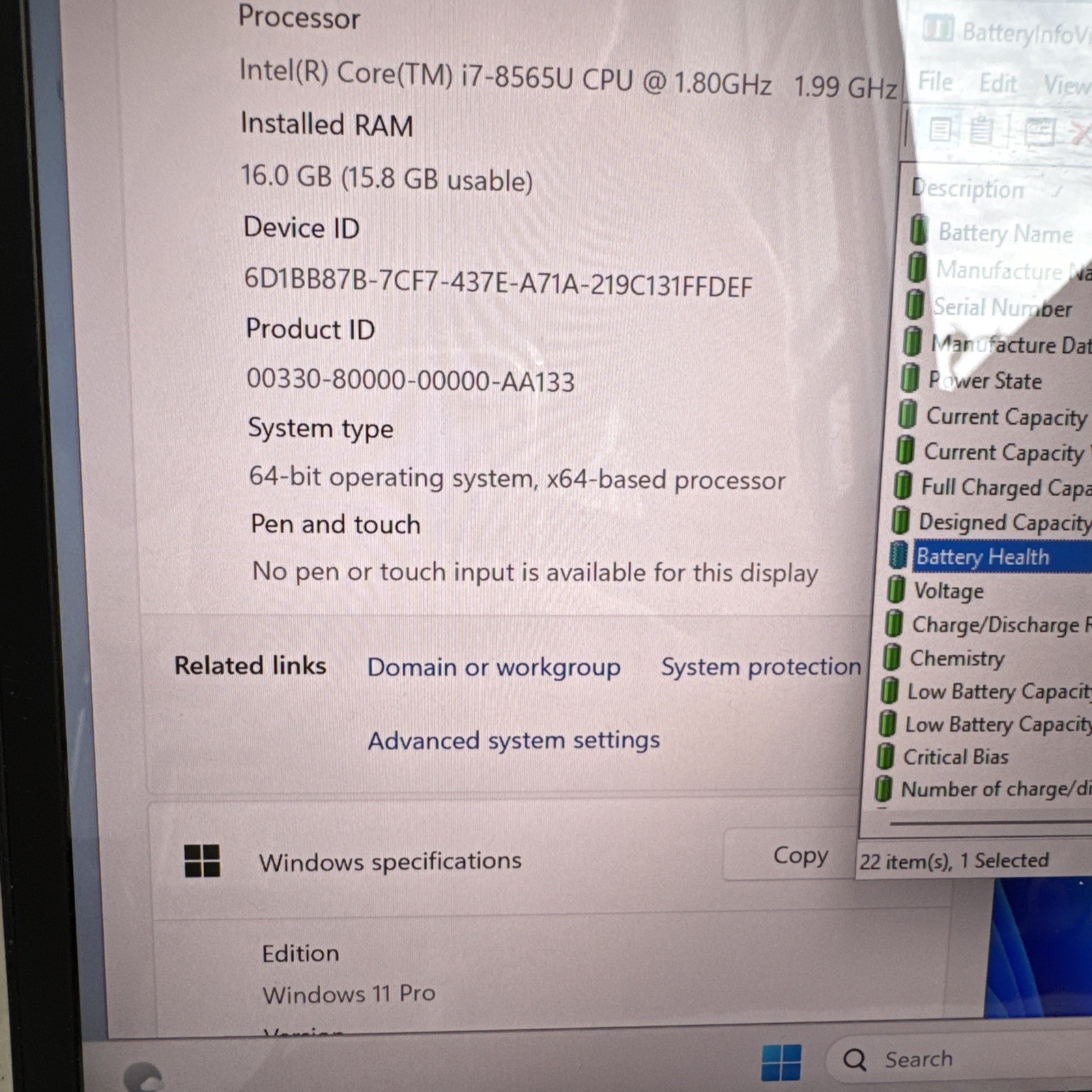Click the battery icon beside Battery Name
The height and width of the screenshot is (1092, 1092).
[919, 229]
